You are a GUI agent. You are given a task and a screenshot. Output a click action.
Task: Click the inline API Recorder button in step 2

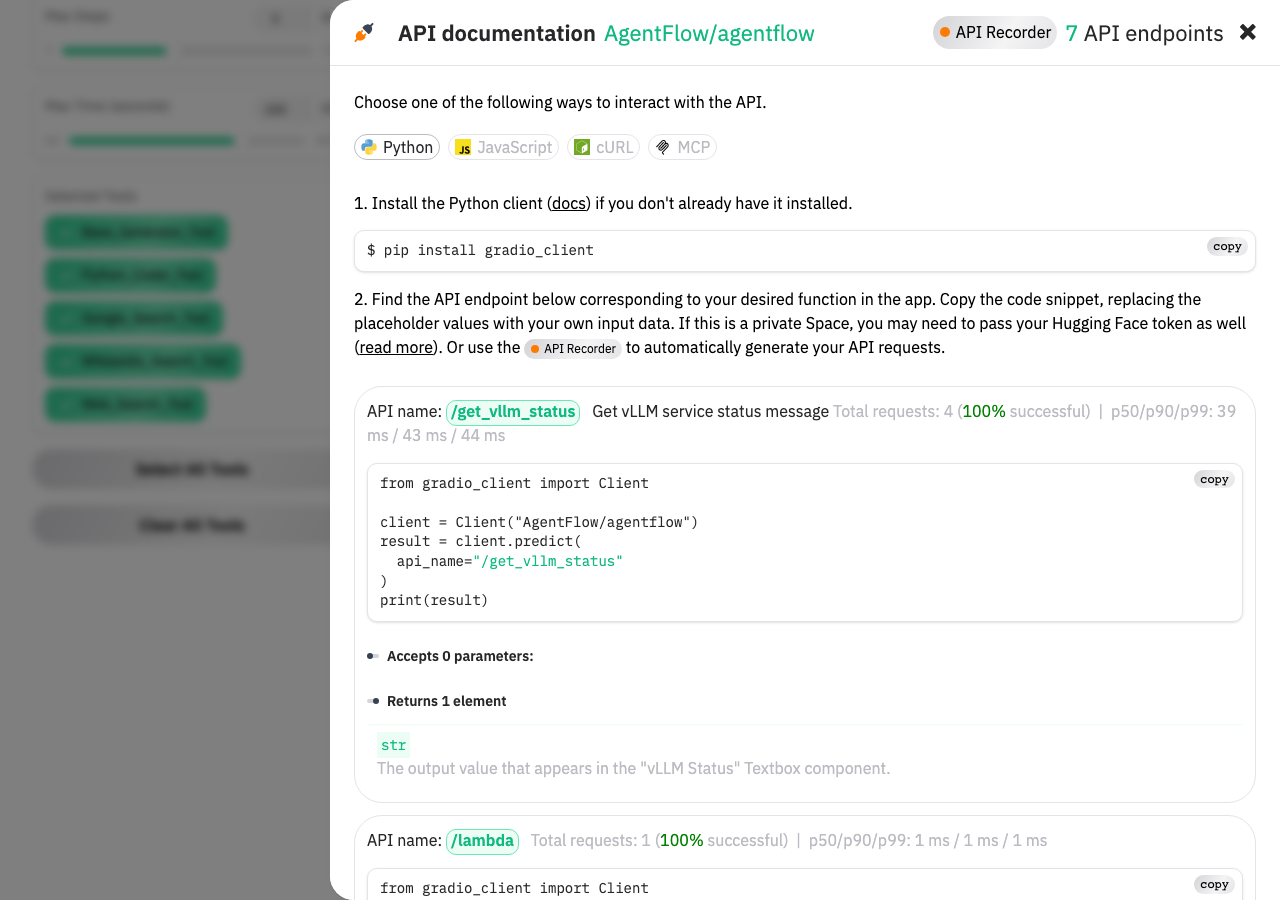[573, 348]
